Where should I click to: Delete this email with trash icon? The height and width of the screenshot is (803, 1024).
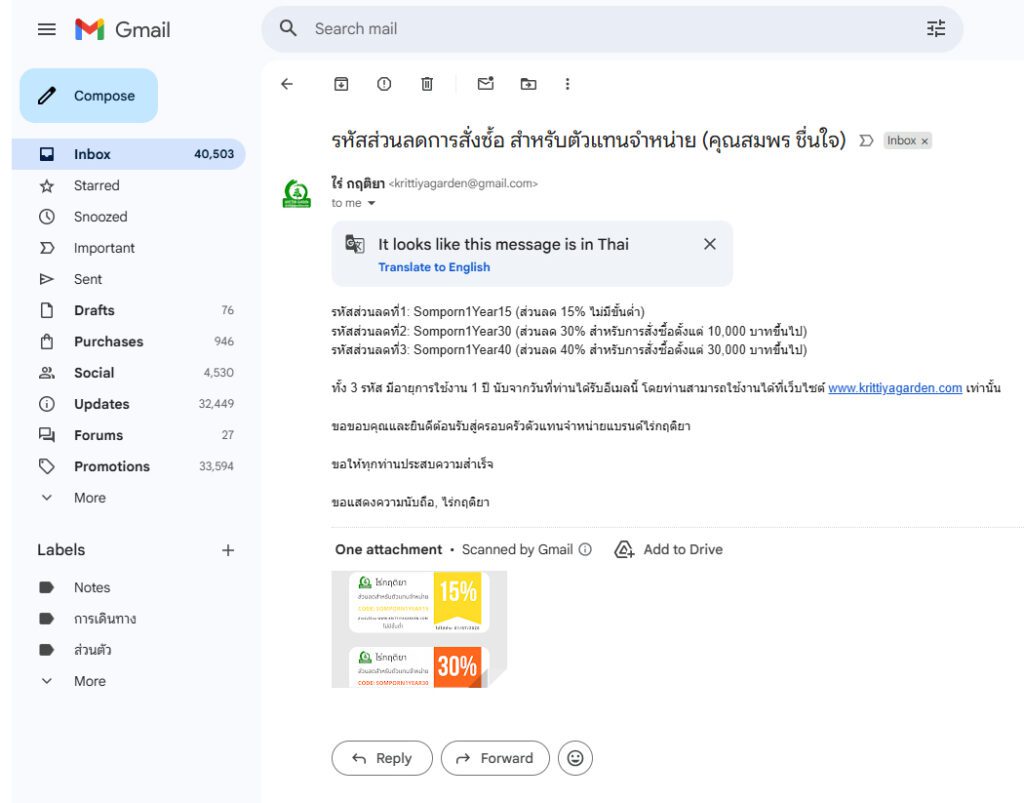[x=427, y=84]
